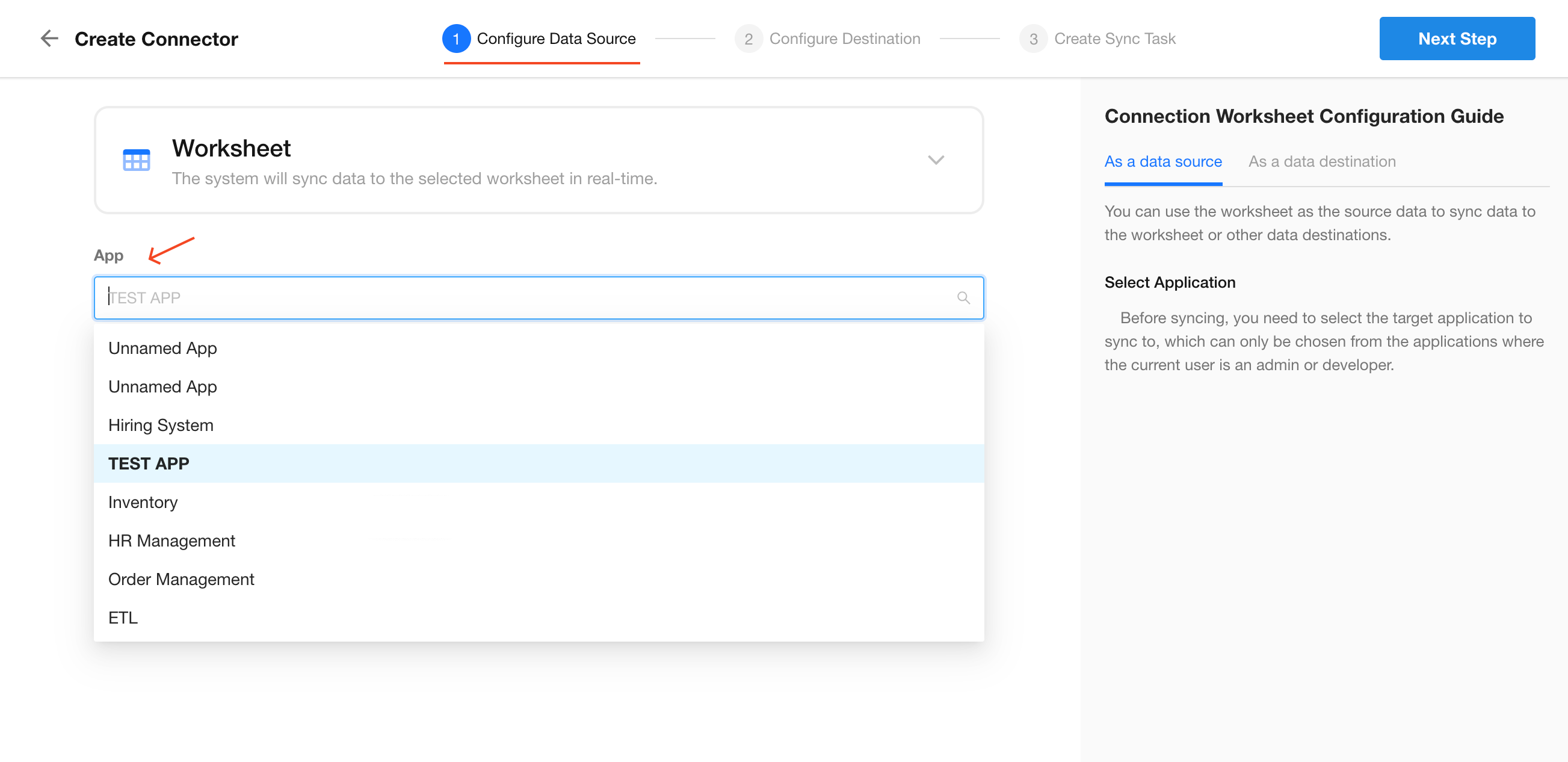Choose Hiring System option

coord(161,425)
